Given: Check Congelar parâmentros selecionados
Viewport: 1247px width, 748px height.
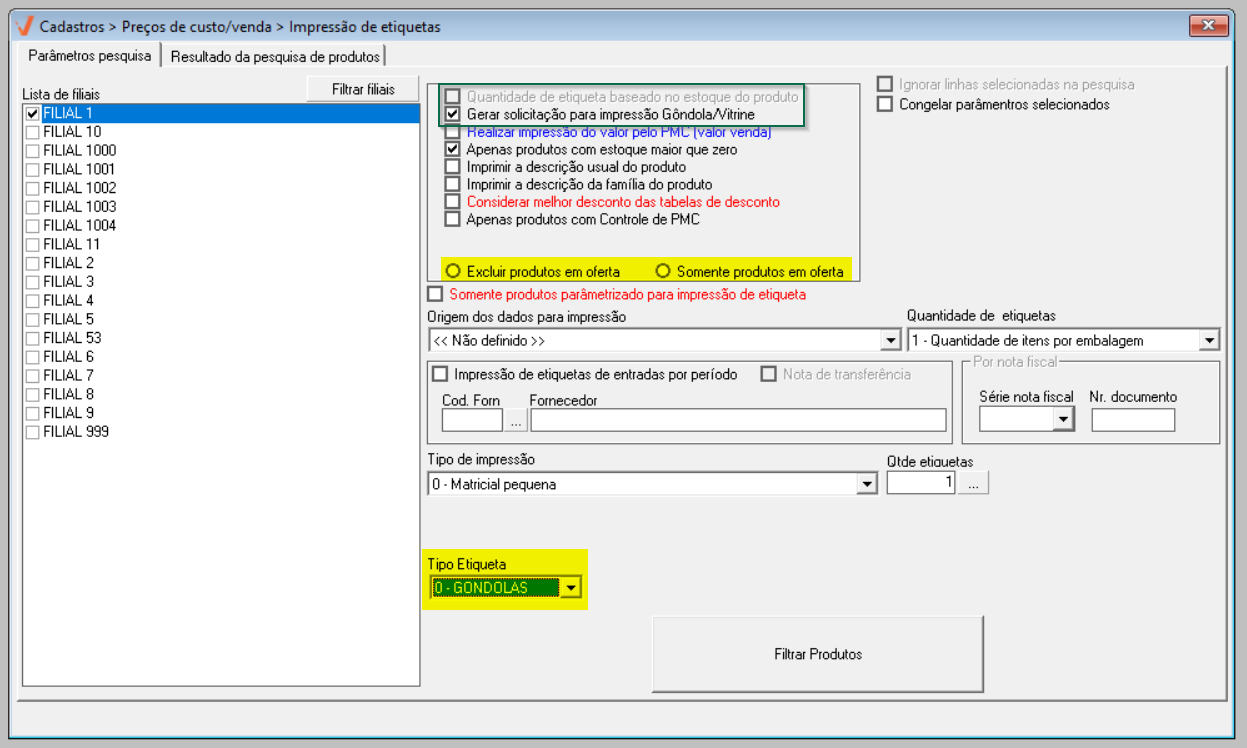Looking at the screenshot, I should (884, 104).
